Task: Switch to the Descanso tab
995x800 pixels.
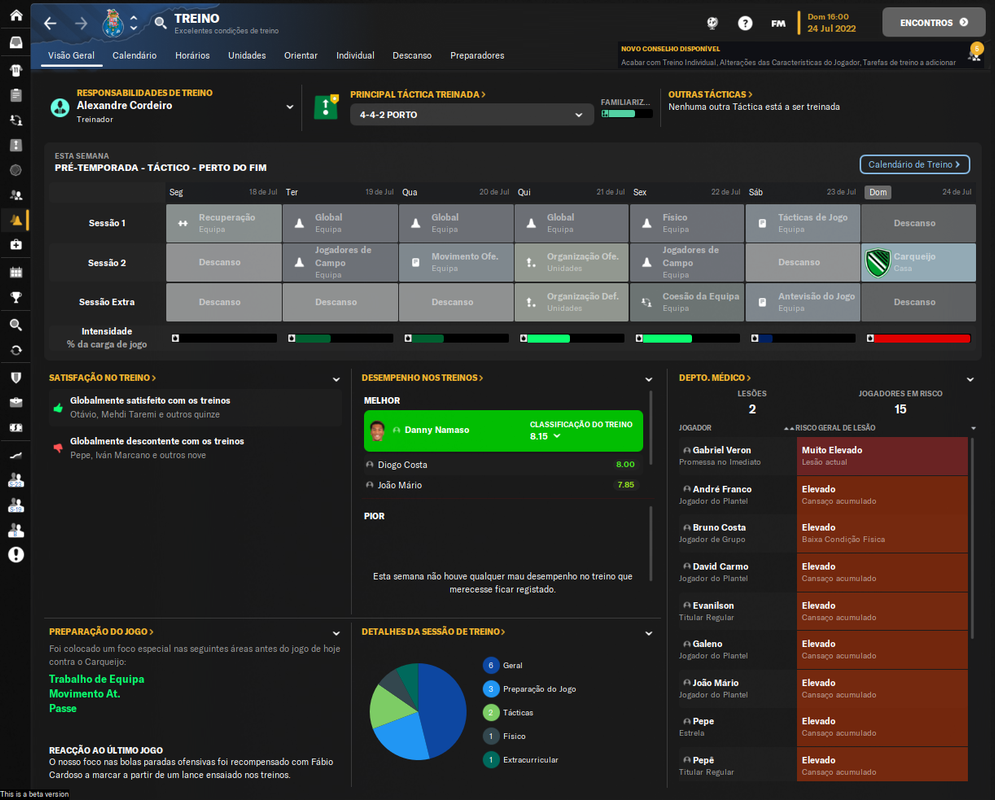Action: click(x=412, y=56)
